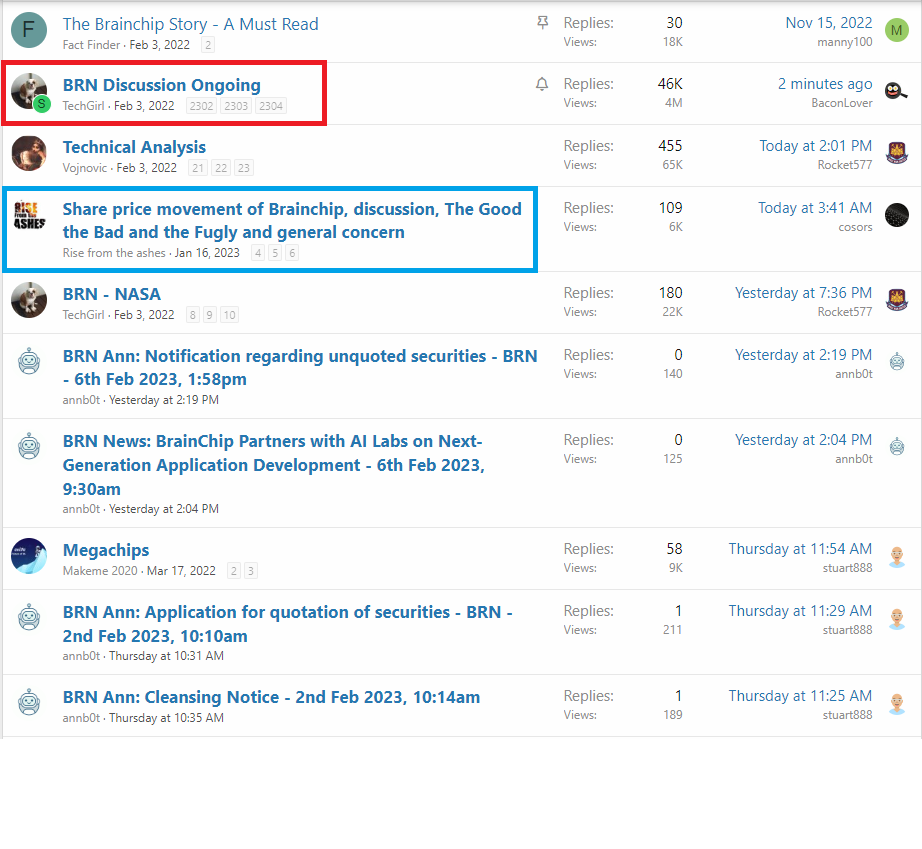This screenshot has height=849, width=922.
Task: Open page 3 of Megachips thread
Action: click(x=250, y=571)
